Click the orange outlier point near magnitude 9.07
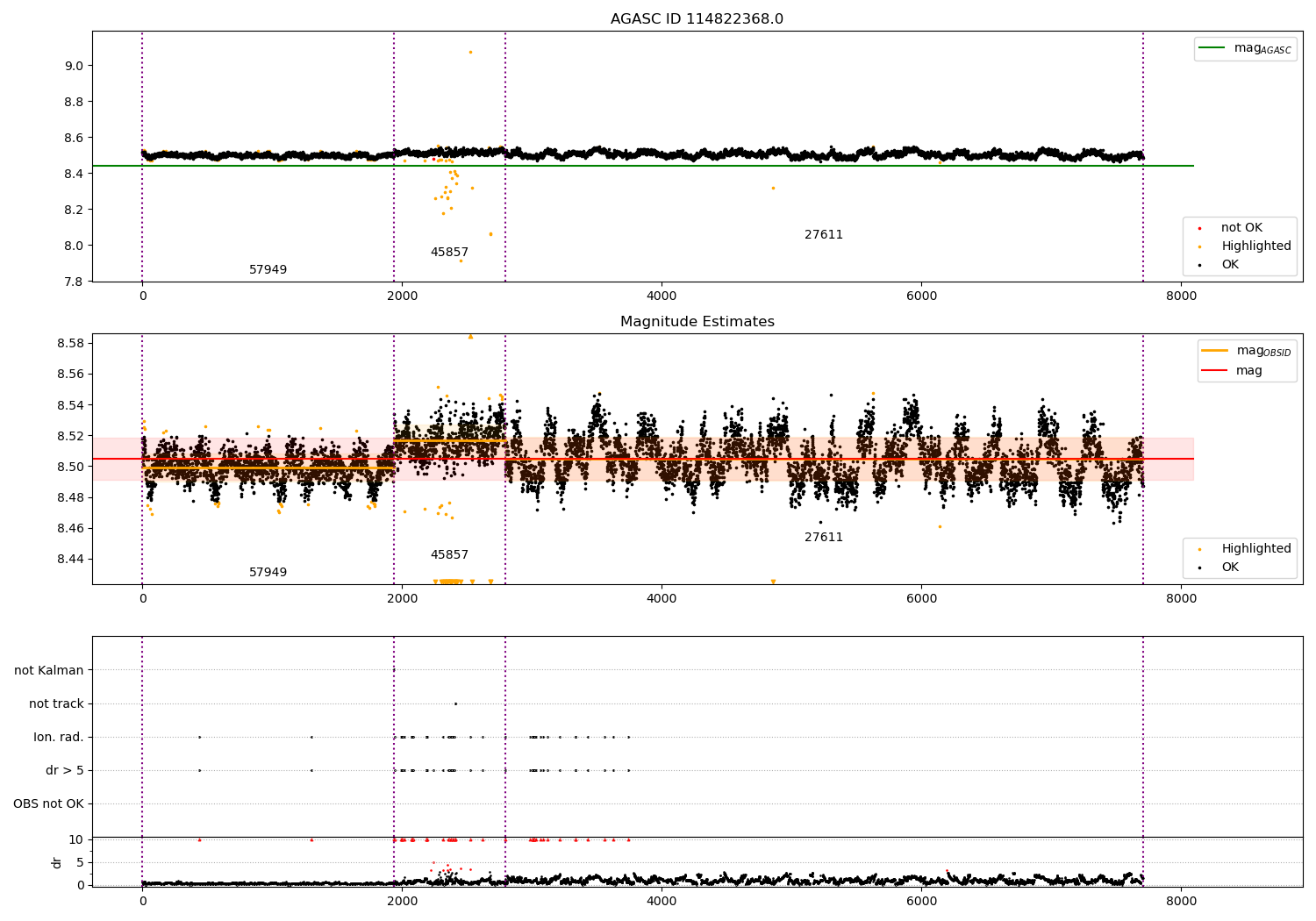1316x921 pixels. 470,52
